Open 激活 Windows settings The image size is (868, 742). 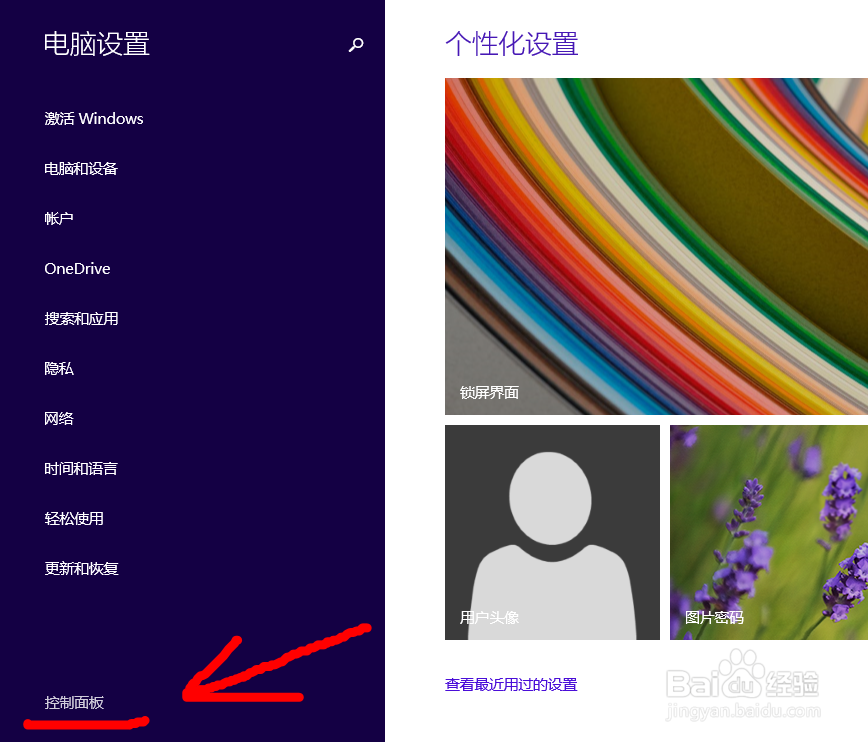pyautogui.click(x=94, y=118)
